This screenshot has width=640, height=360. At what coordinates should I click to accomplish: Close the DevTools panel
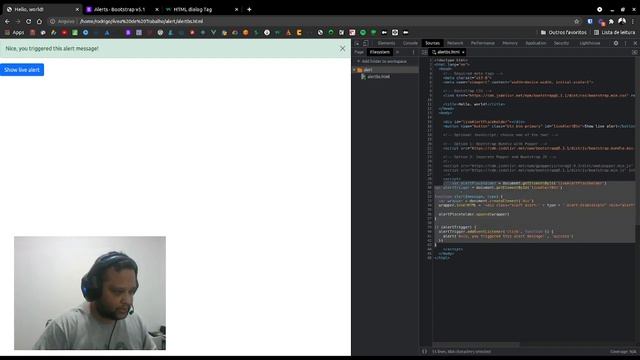(x=635, y=43)
